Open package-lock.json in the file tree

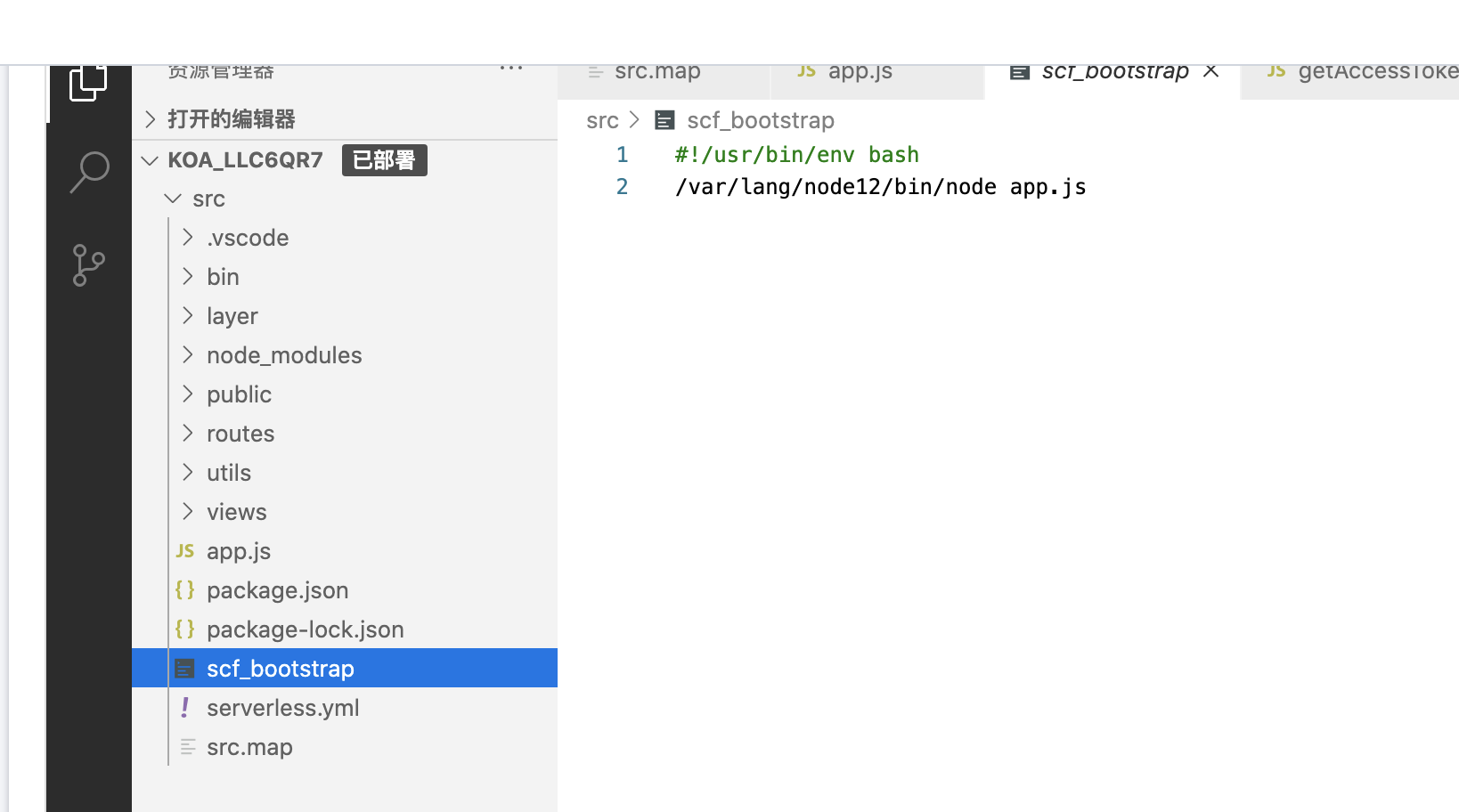pos(345,629)
